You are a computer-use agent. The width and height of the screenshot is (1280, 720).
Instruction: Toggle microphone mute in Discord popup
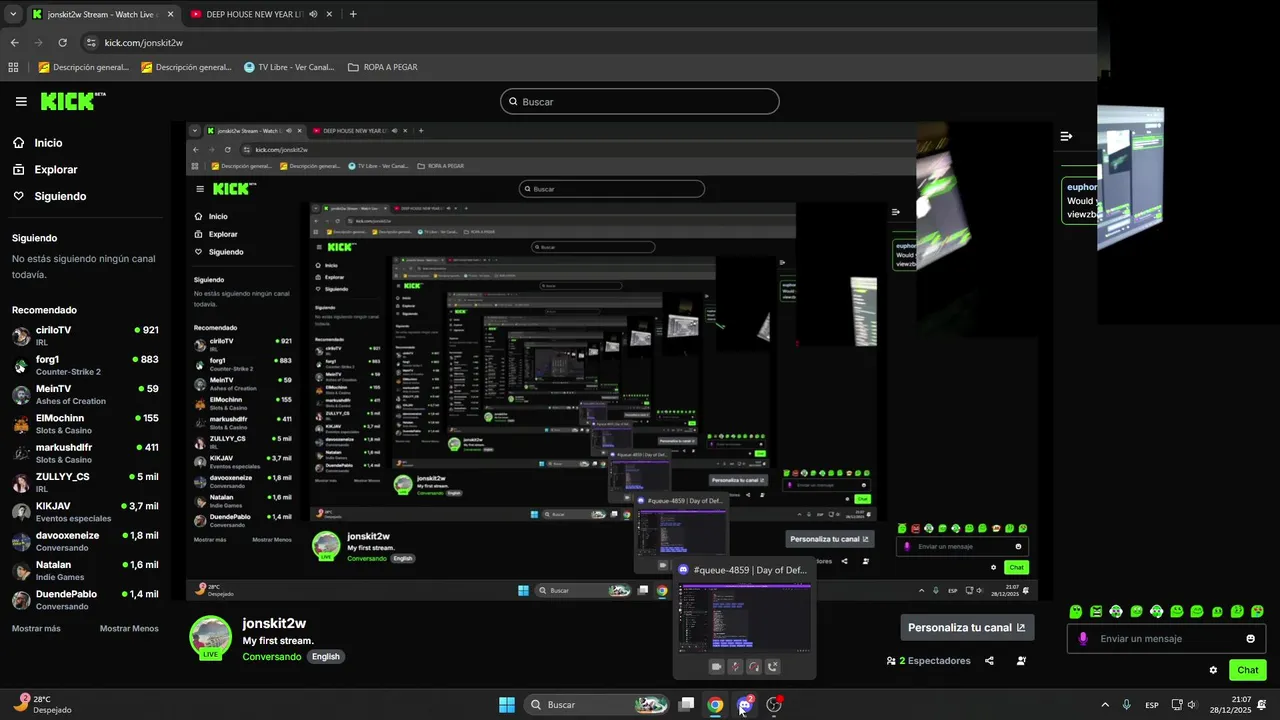pos(735,667)
